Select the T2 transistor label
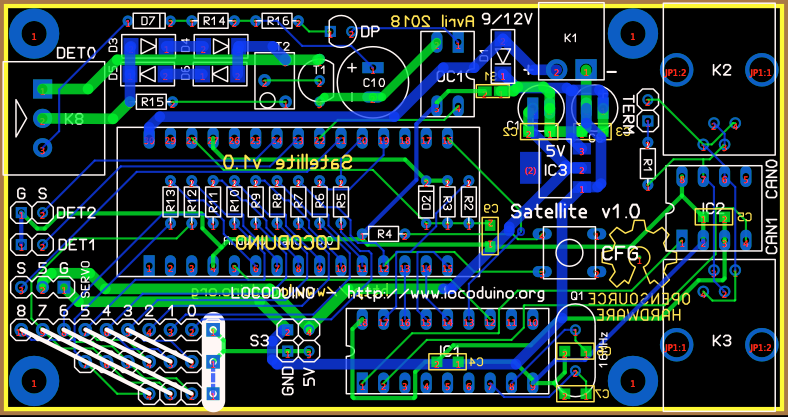The height and width of the screenshot is (417, 788). pyautogui.click(x=283, y=46)
